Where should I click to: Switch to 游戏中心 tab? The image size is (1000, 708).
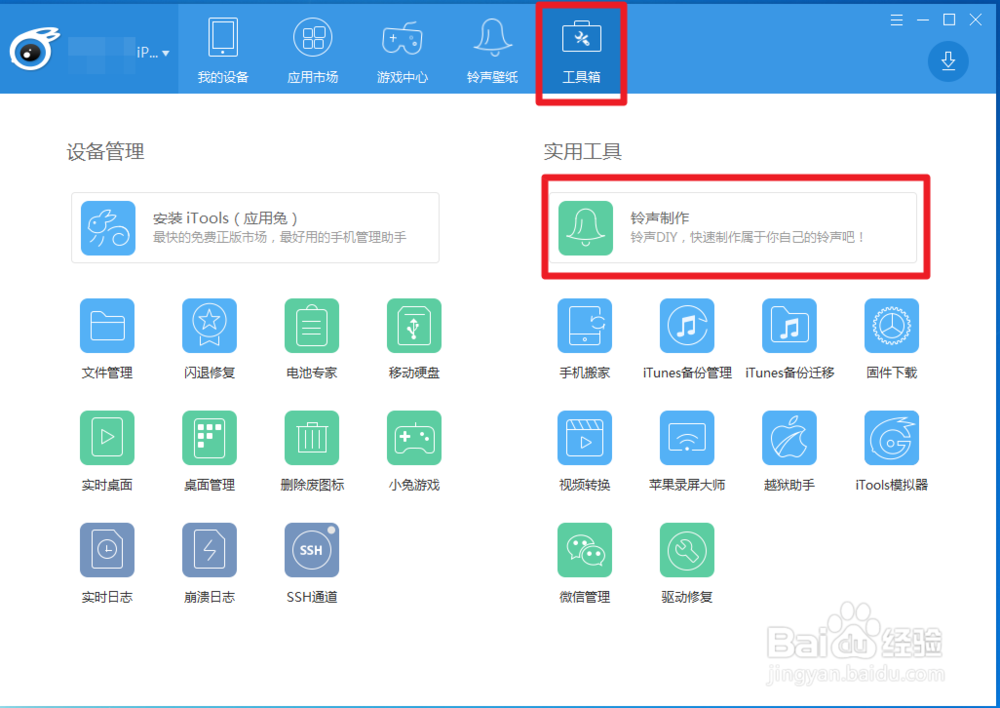point(402,51)
